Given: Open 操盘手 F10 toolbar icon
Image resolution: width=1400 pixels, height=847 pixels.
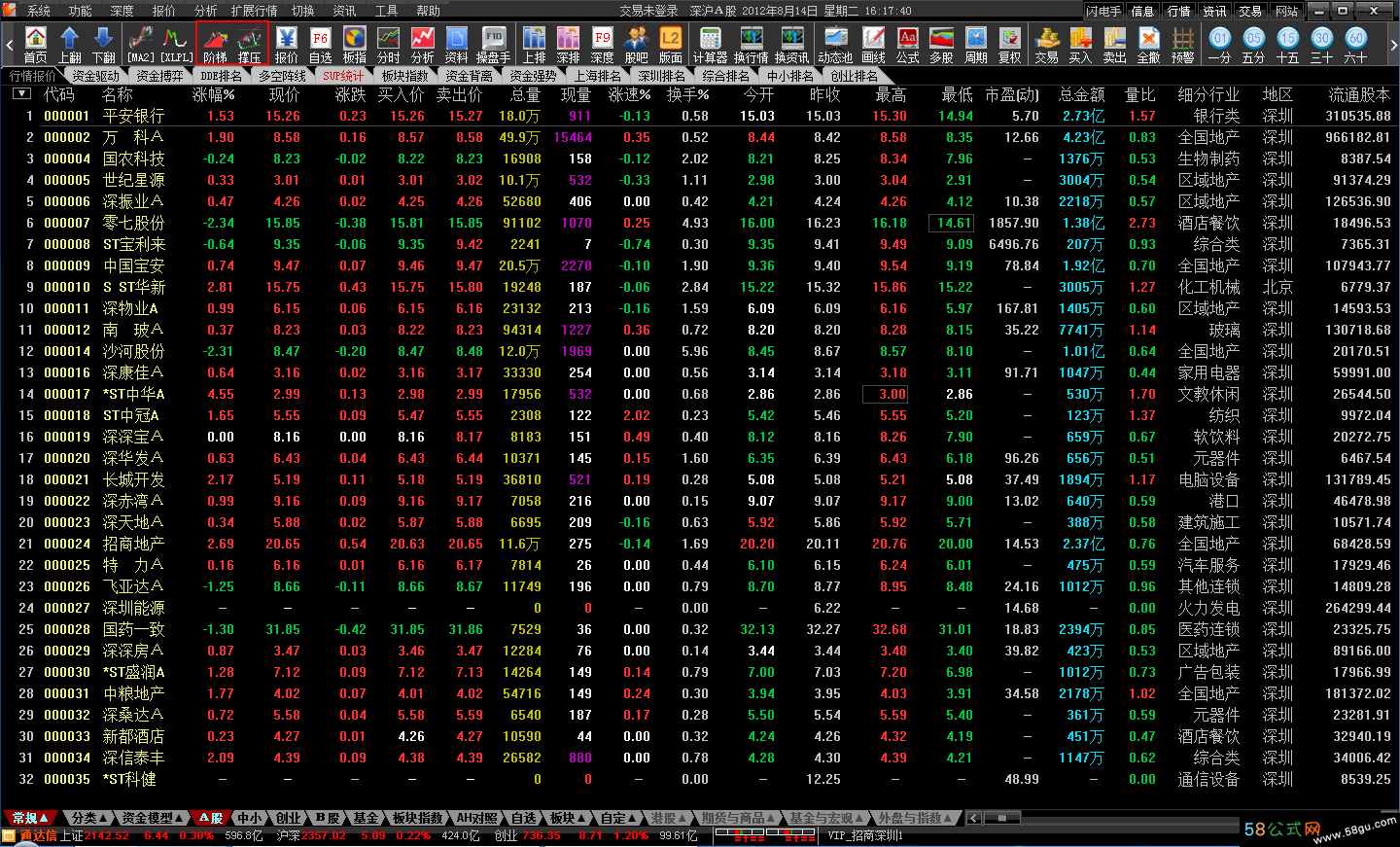Looking at the screenshot, I should click(494, 45).
